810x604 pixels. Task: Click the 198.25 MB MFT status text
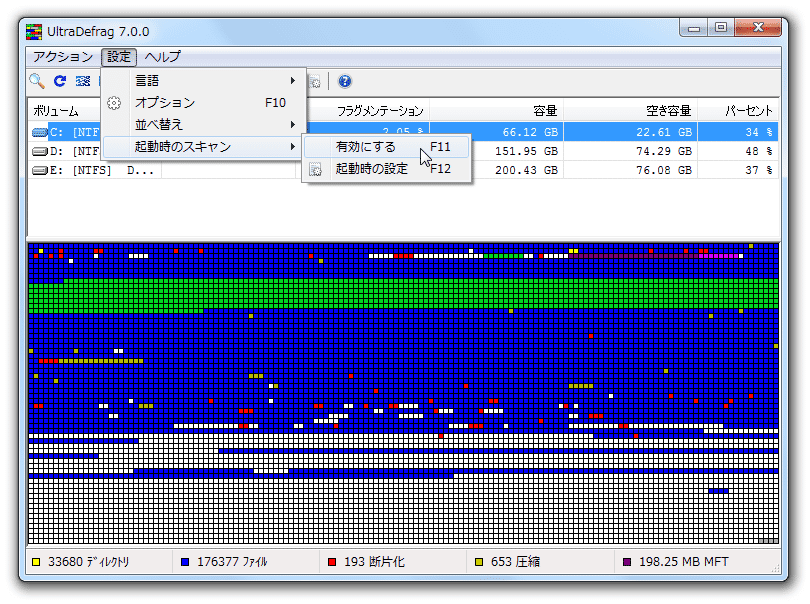click(683, 562)
